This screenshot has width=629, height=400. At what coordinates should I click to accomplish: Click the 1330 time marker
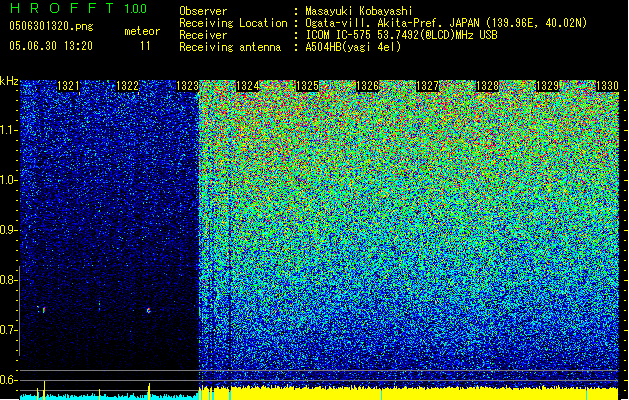[607, 86]
